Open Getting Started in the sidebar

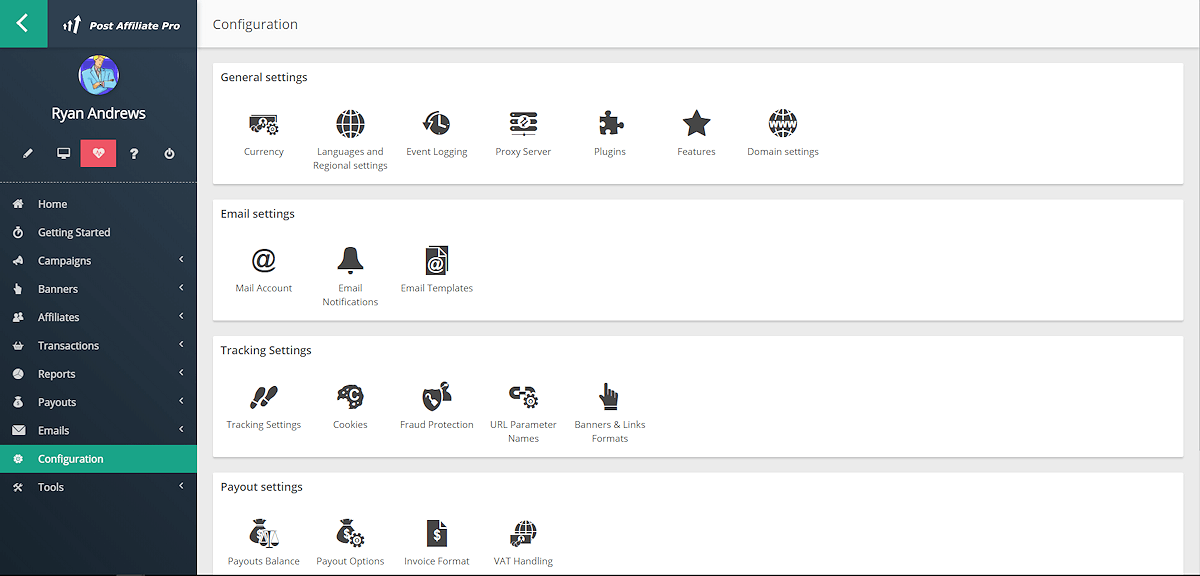click(98, 232)
